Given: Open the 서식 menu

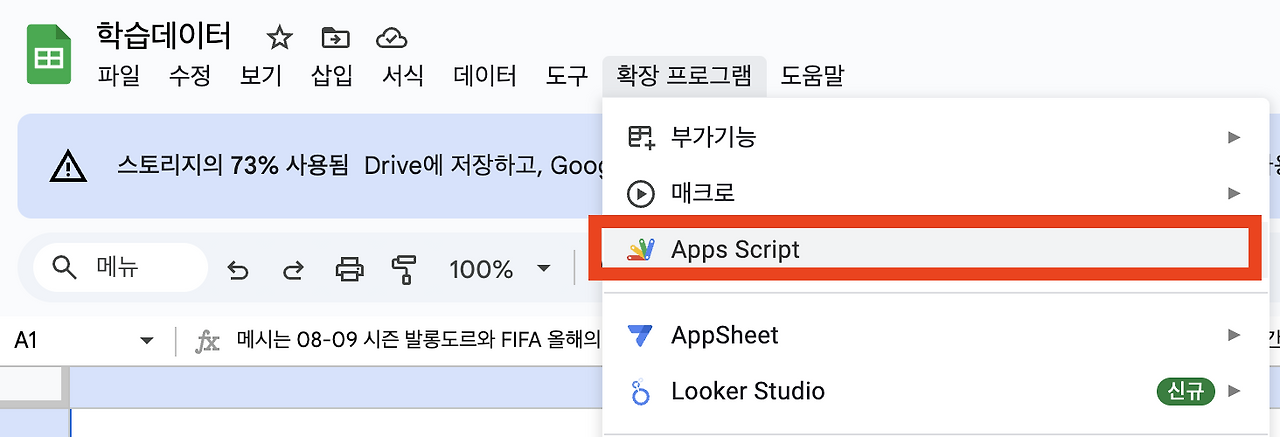Looking at the screenshot, I should point(403,76).
